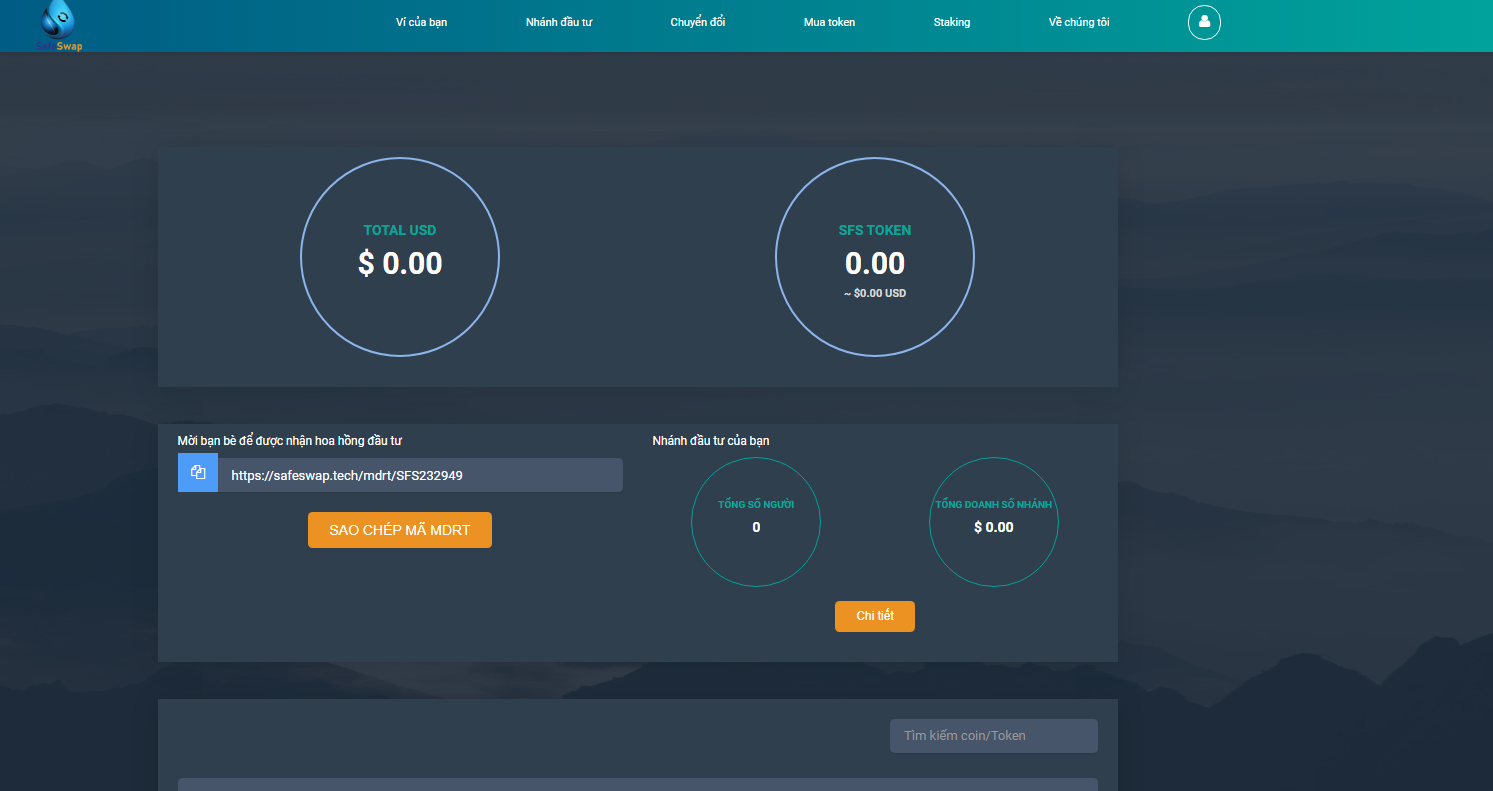Select 'Chuyển đổi' in the navigation
The height and width of the screenshot is (791, 1493).
click(x=697, y=22)
